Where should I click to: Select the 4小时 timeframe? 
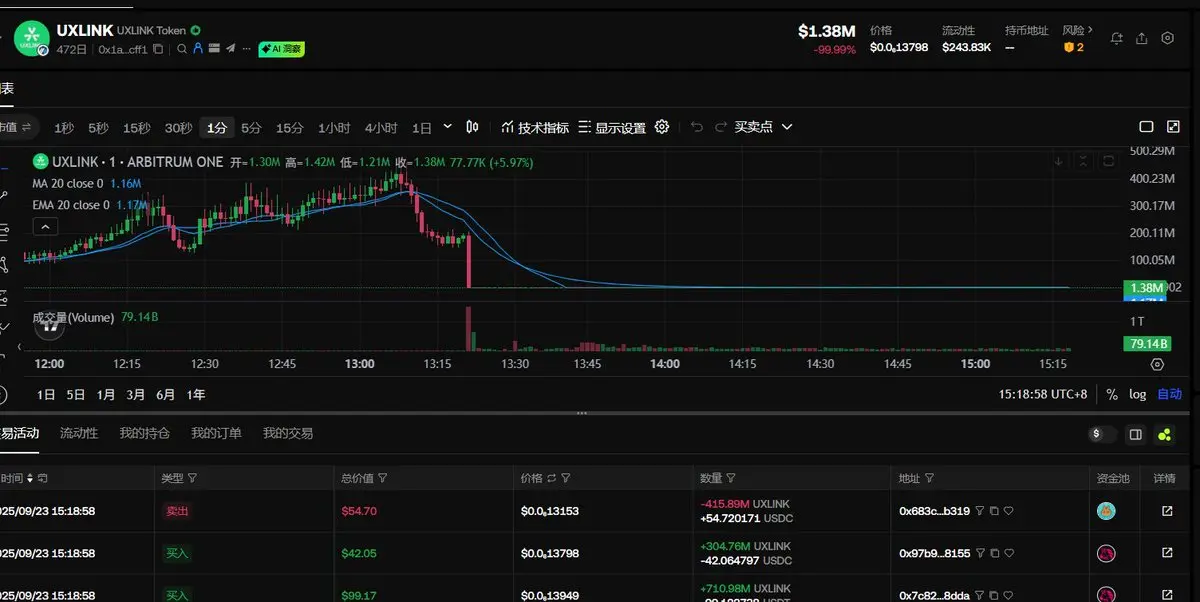[381, 128]
